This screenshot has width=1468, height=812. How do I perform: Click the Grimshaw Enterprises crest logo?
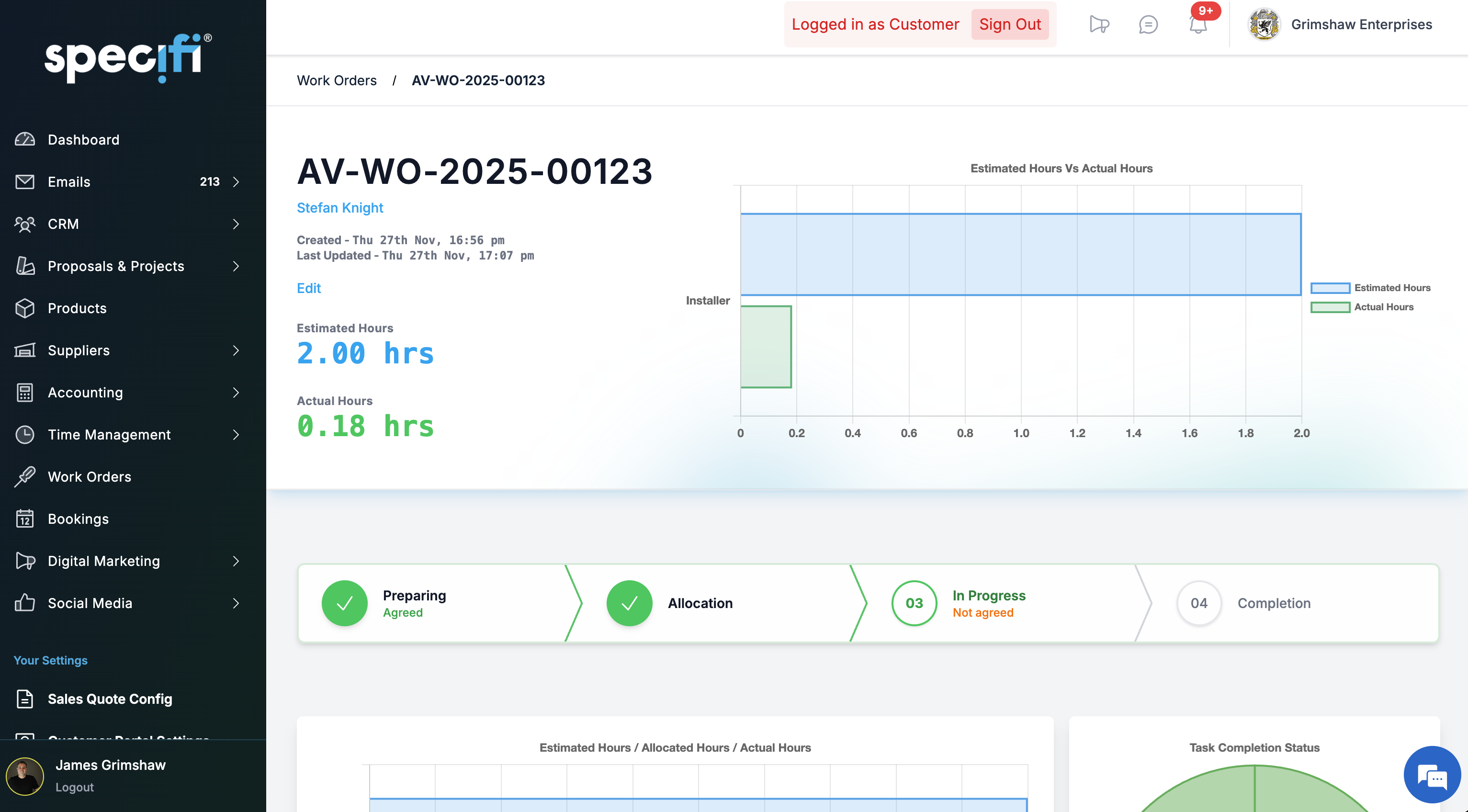point(1265,24)
